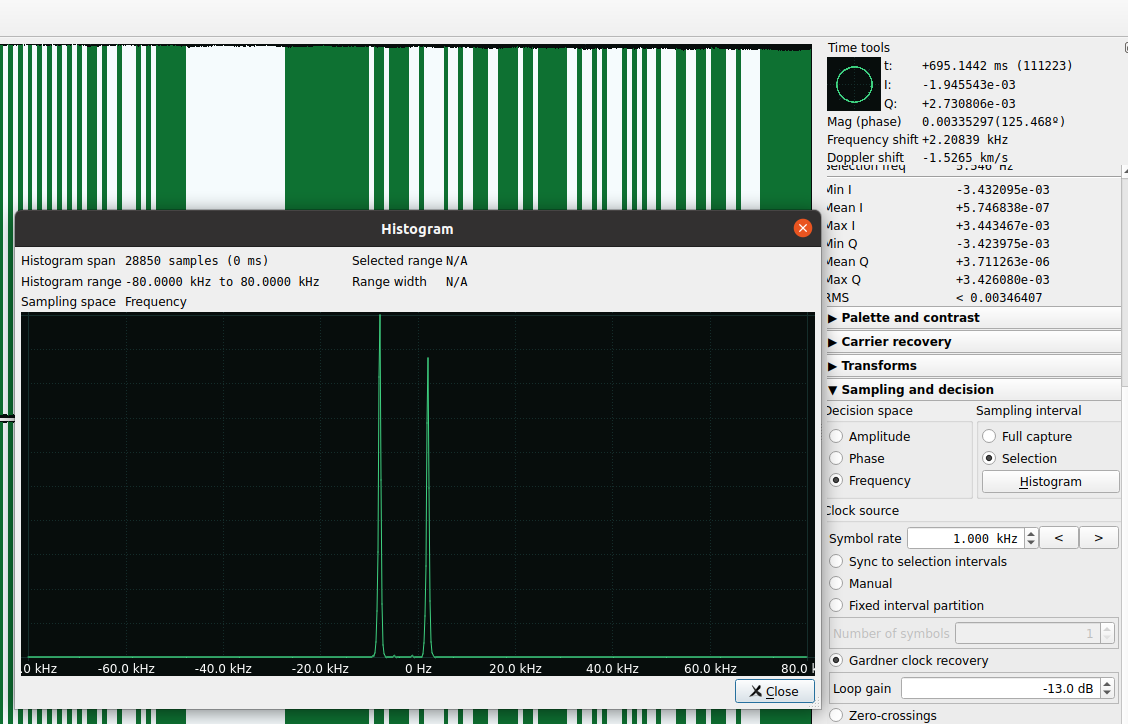Click the I/Q constellation circle preview
Image resolution: width=1128 pixels, height=724 pixels.
853,84
